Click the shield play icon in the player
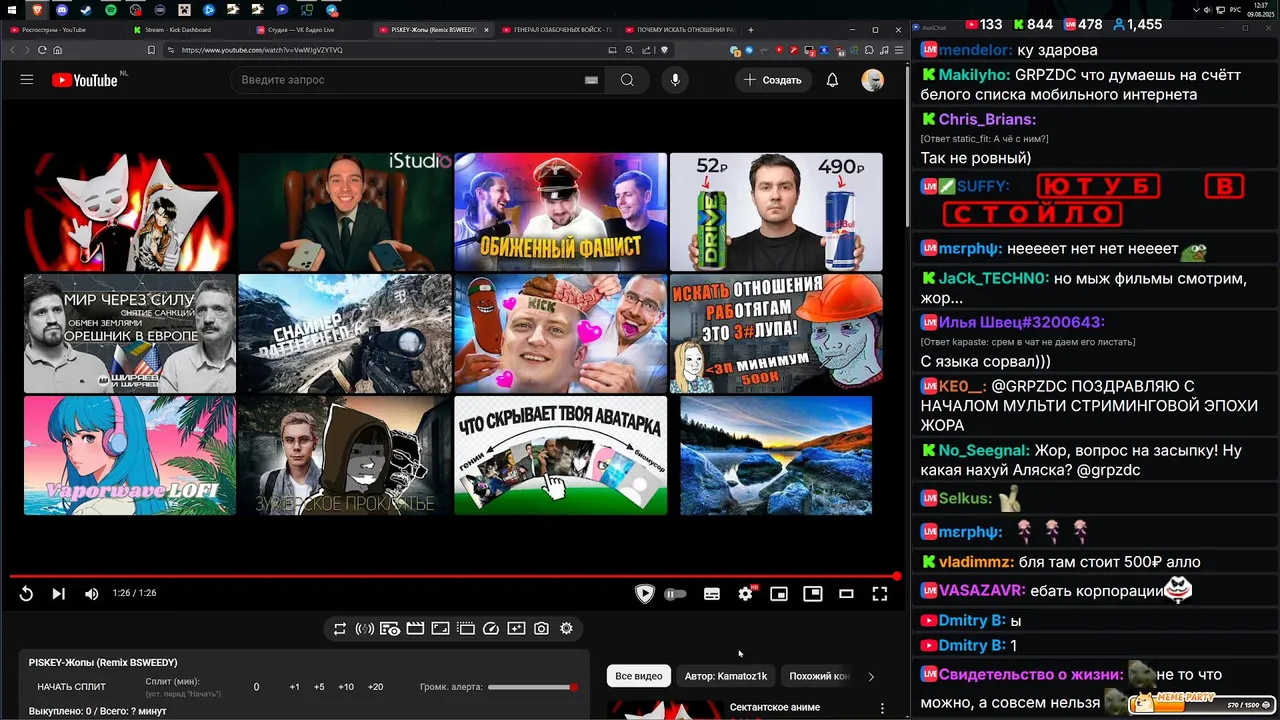Viewport: 1280px width, 720px height. pos(645,594)
